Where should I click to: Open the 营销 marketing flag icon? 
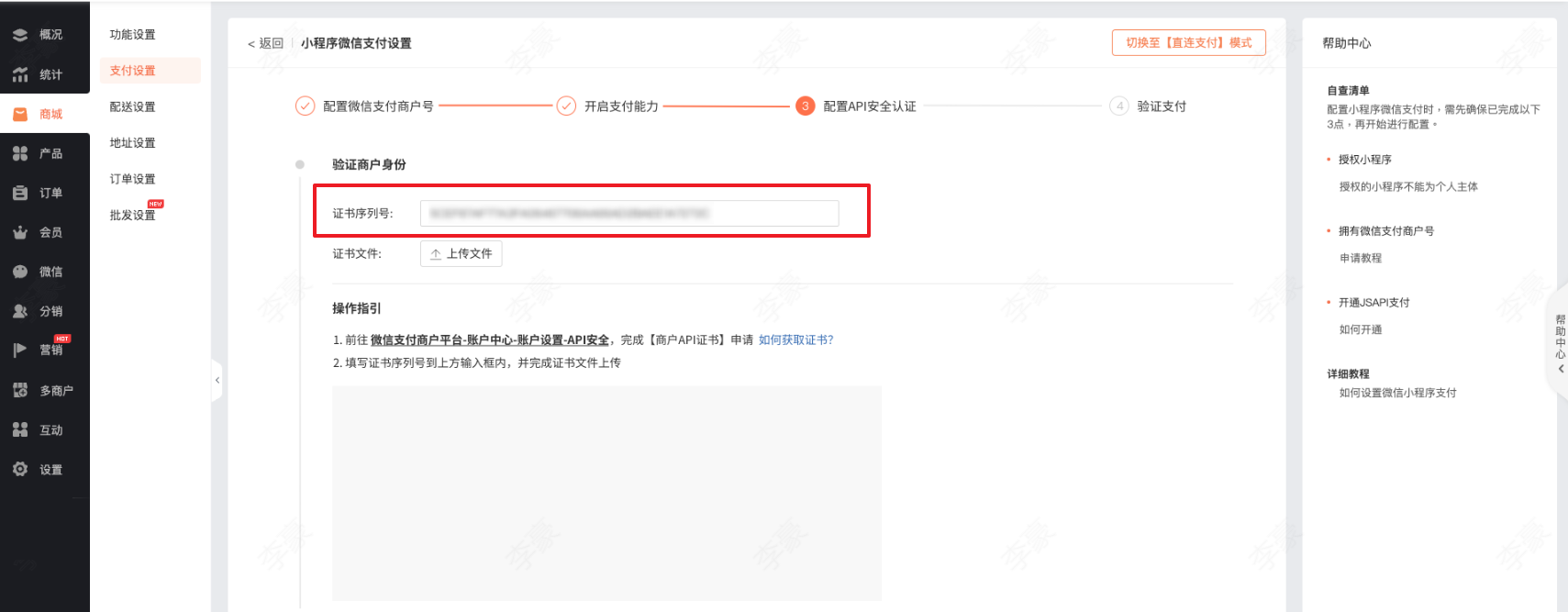coord(20,351)
